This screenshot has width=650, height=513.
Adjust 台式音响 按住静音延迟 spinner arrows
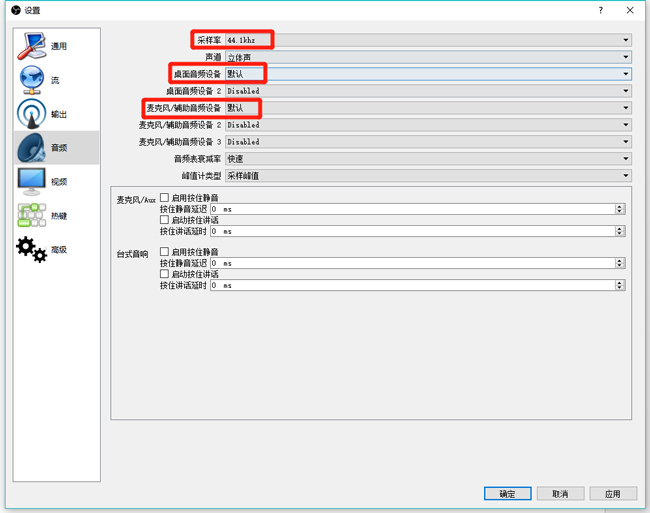tap(620, 263)
